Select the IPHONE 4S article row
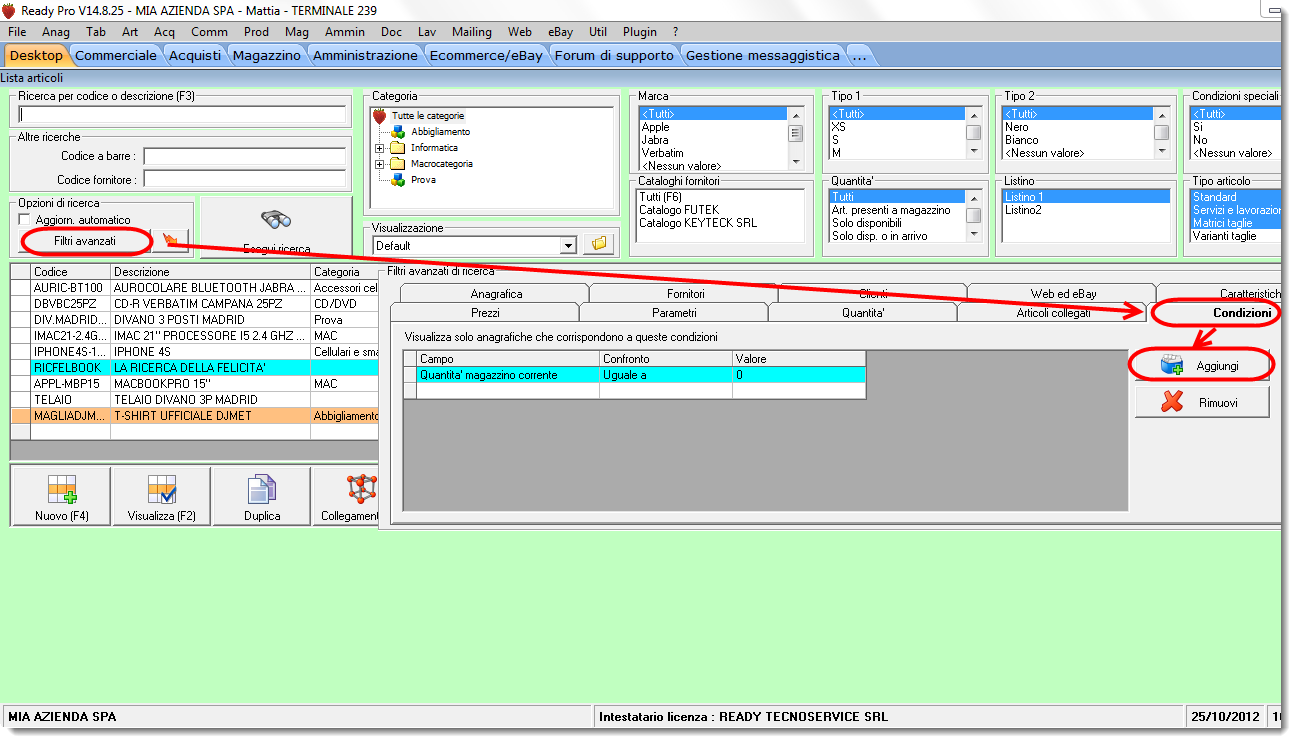The height and width of the screenshot is (743, 1296). tap(194, 352)
